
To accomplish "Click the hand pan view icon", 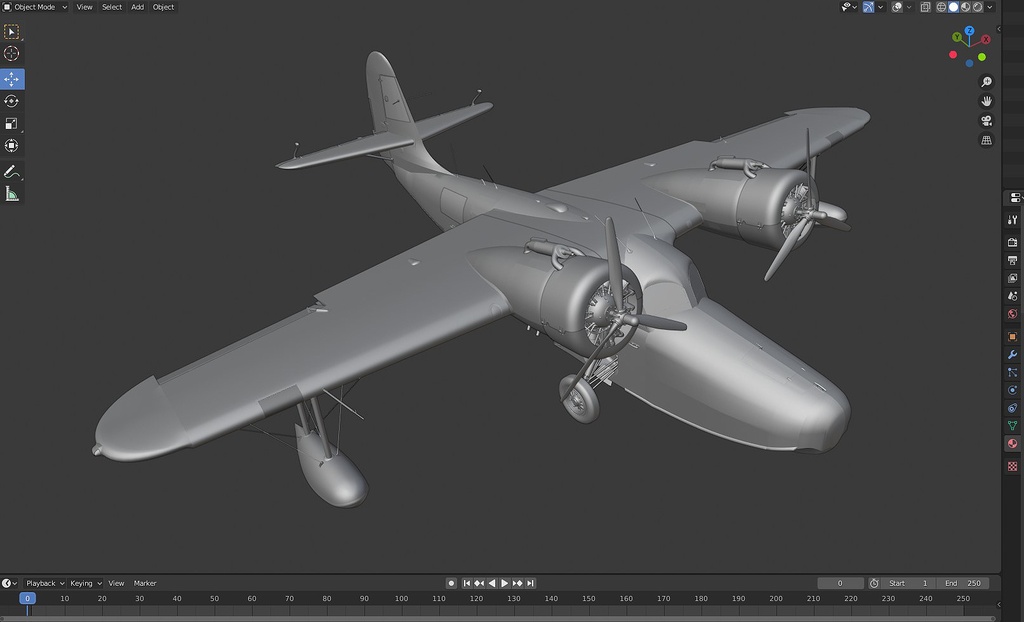I will pyautogui.click(x=987, y=101).
